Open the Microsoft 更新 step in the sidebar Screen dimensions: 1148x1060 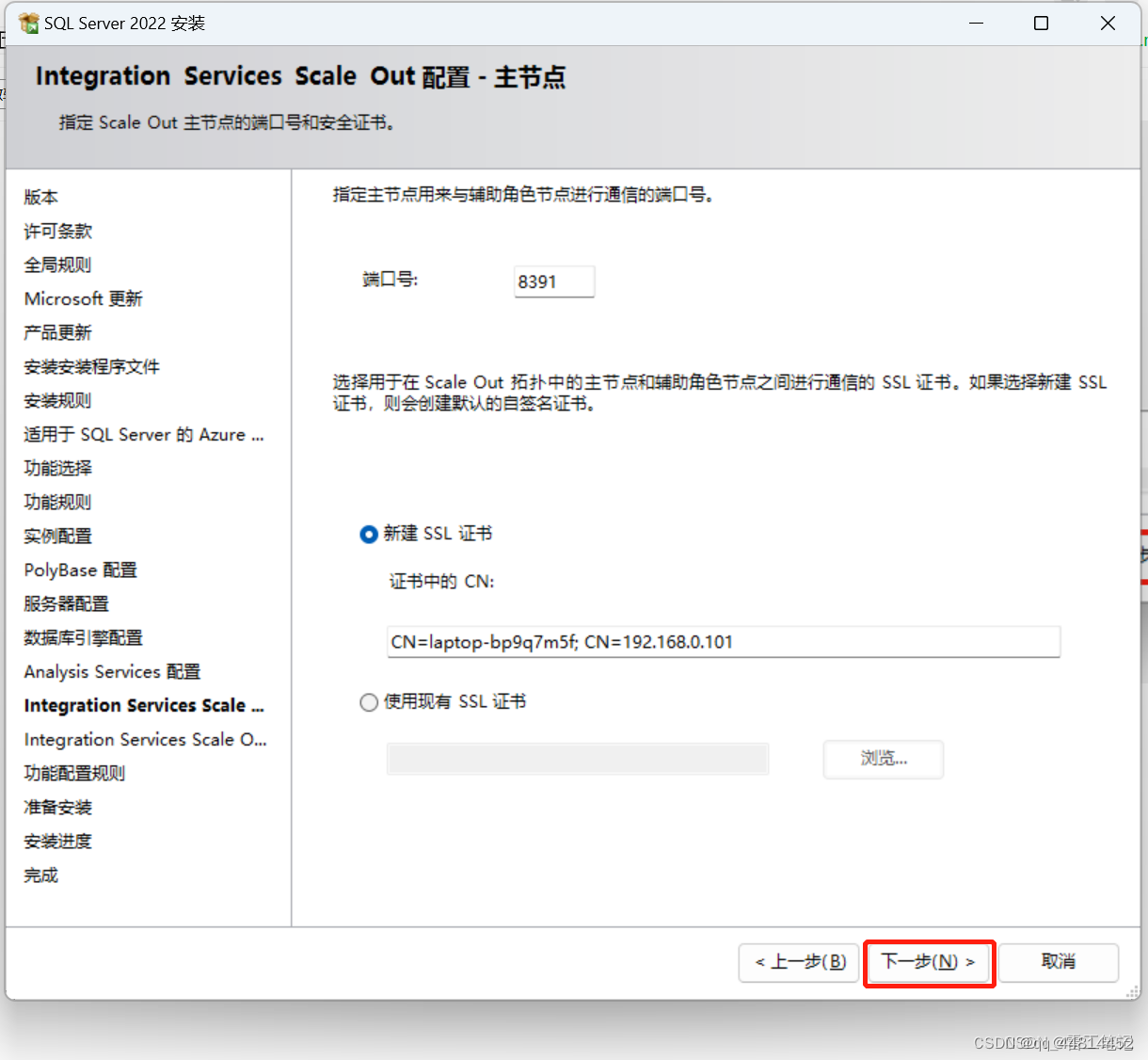[84, 299]
